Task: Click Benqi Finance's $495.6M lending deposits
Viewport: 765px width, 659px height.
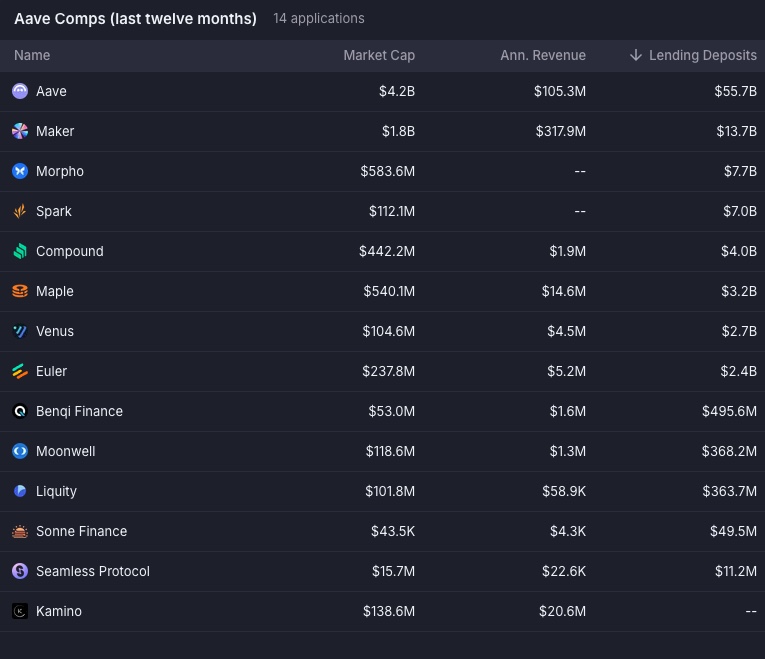Action: point(729,411)
